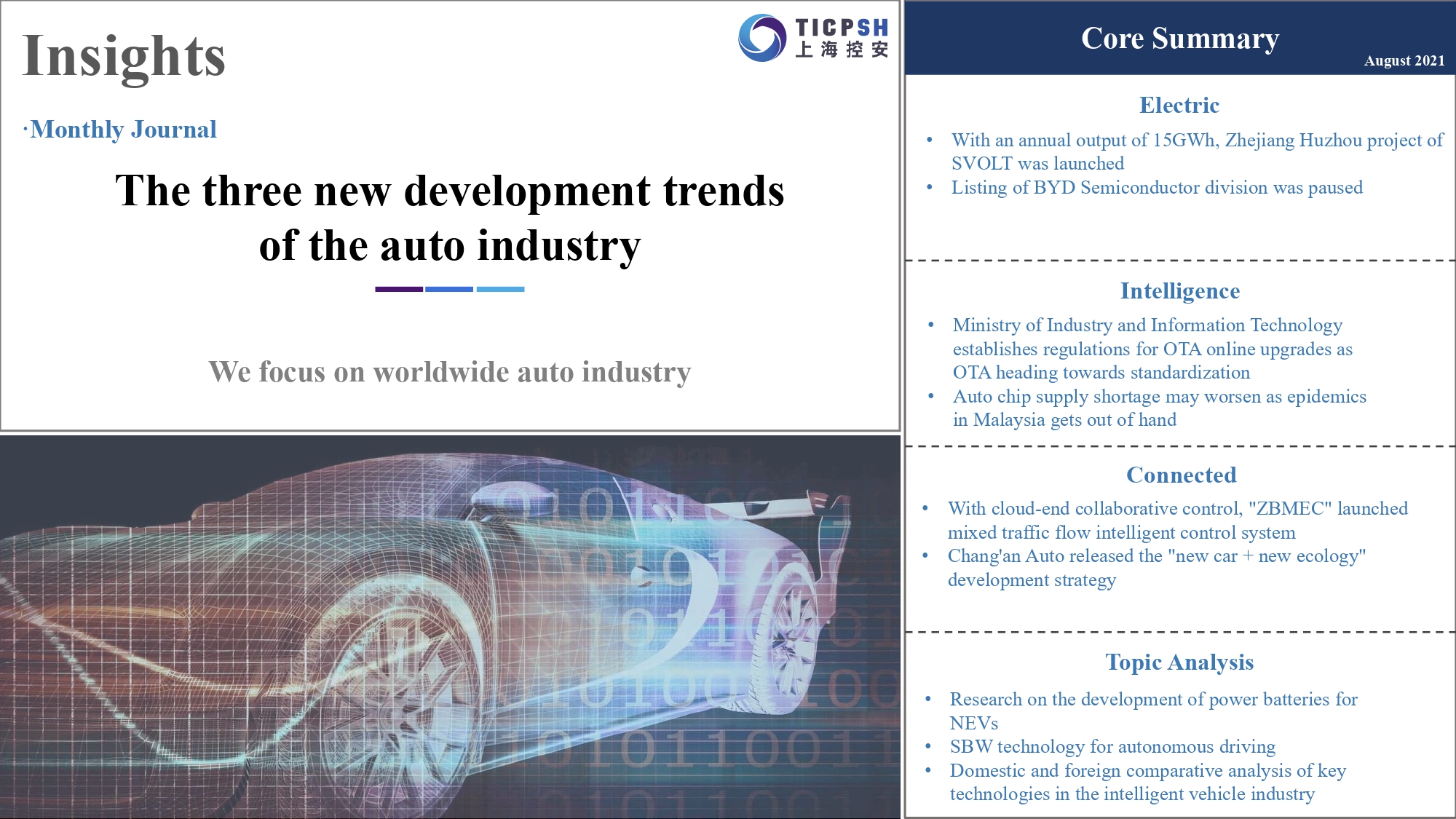1456x819 pixels.
Task: Click the BYD Semiconductor listing paused bullet
Action: [1156, 187]
